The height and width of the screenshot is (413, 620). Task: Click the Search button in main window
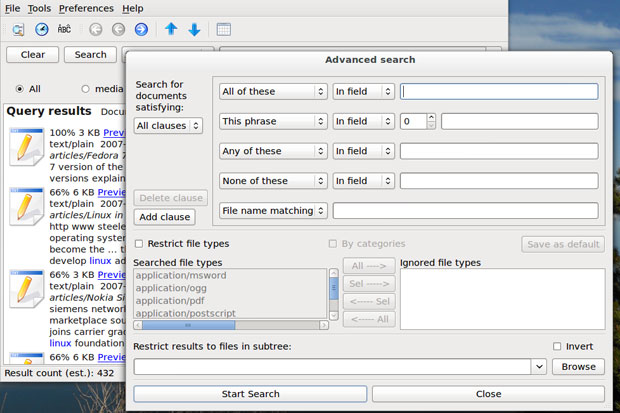tap(91, 55)
